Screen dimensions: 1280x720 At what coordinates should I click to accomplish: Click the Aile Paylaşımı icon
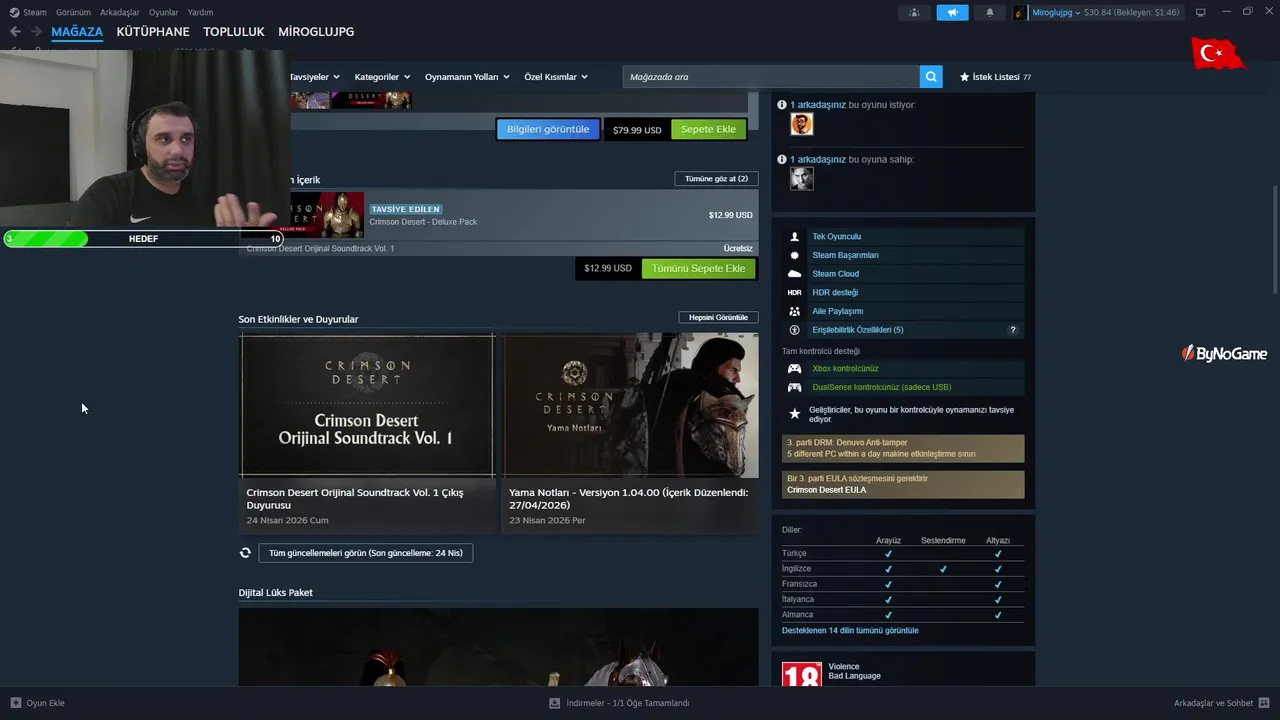pyautogui.click(x=795, y=311)
